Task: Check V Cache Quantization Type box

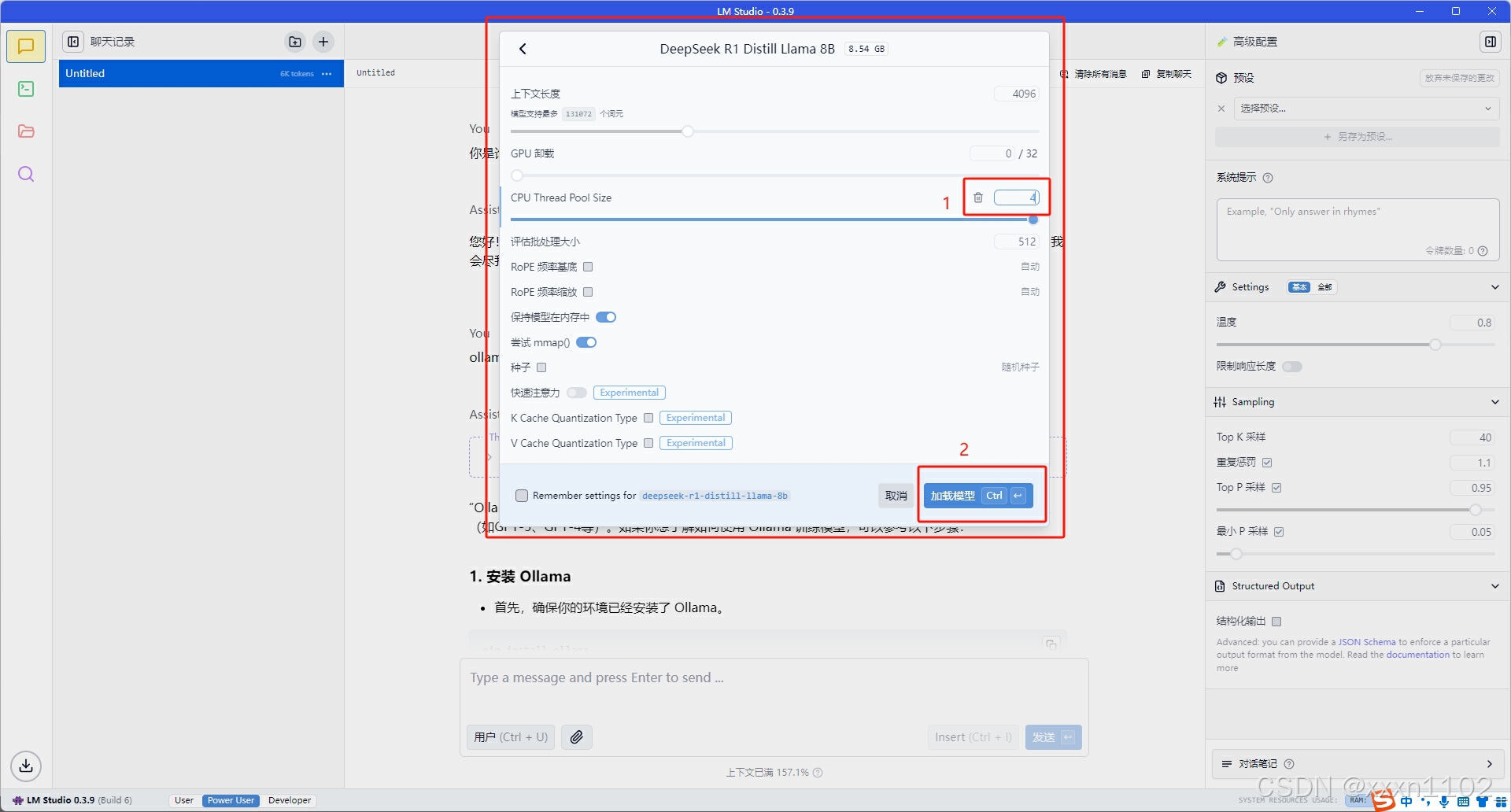Action: pos(648,443)
